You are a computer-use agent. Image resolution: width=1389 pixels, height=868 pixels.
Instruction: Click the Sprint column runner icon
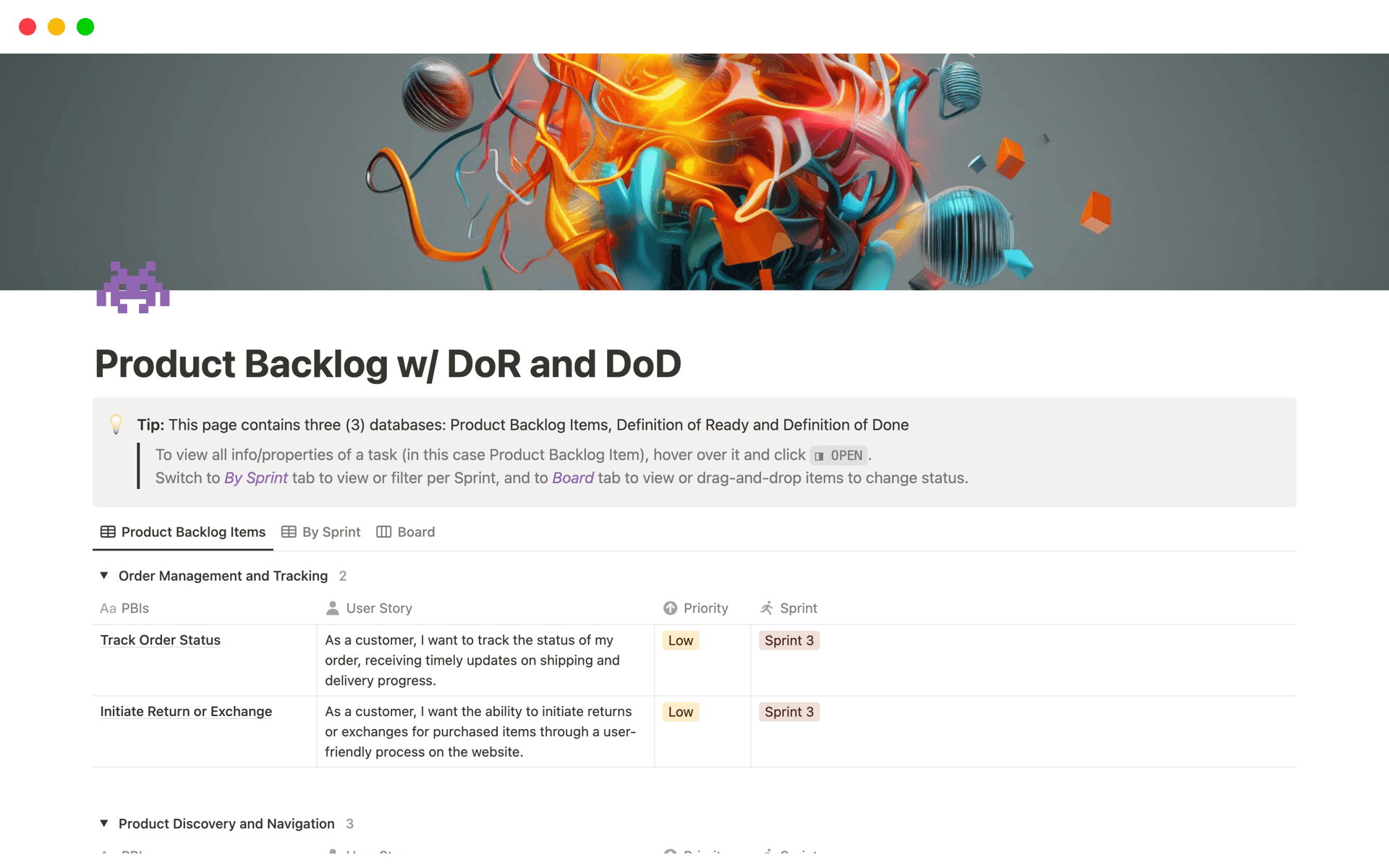click(x=767, y=608)
